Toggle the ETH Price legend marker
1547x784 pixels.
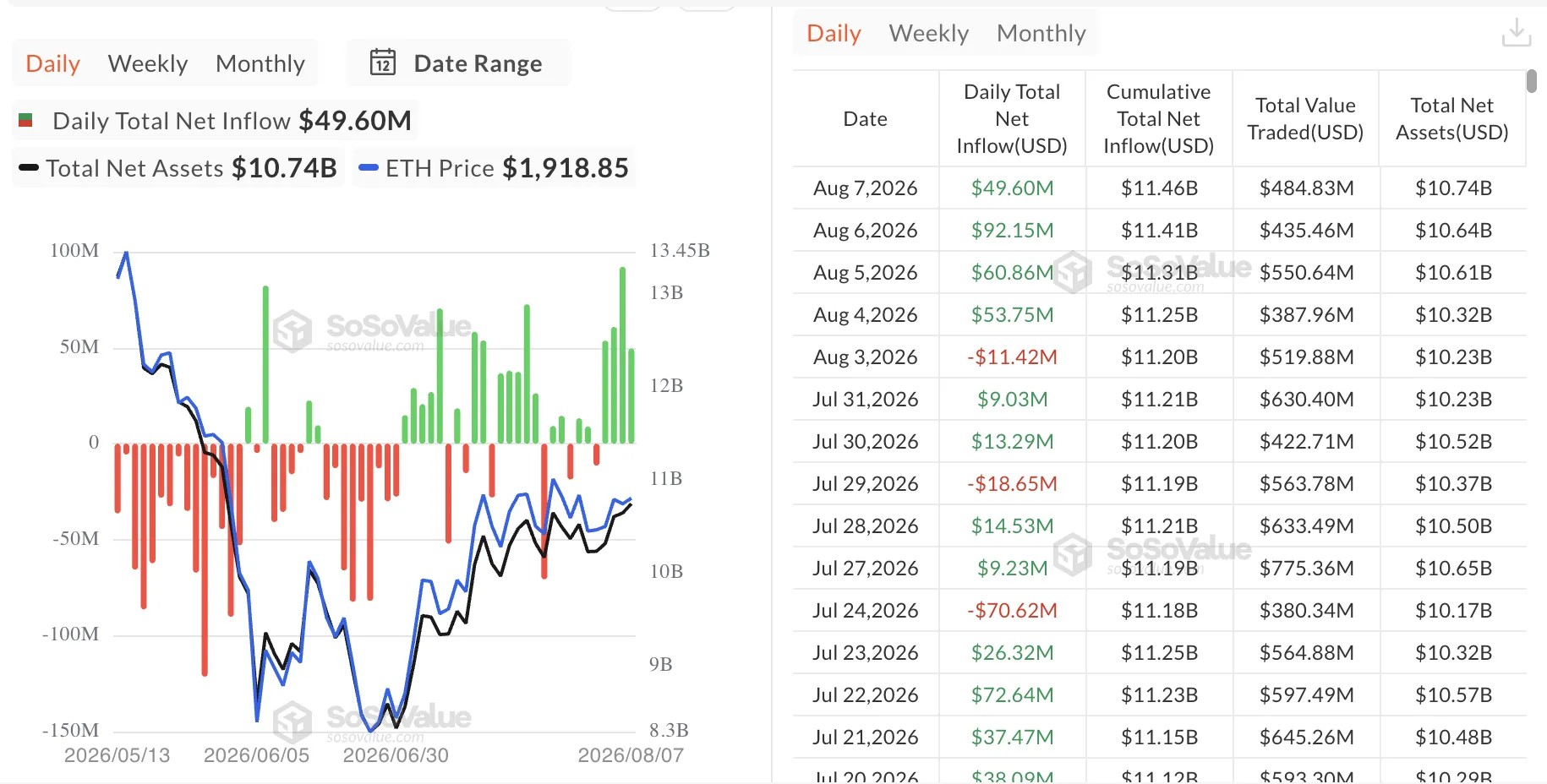pyautogui.click(x=368, y=168)
